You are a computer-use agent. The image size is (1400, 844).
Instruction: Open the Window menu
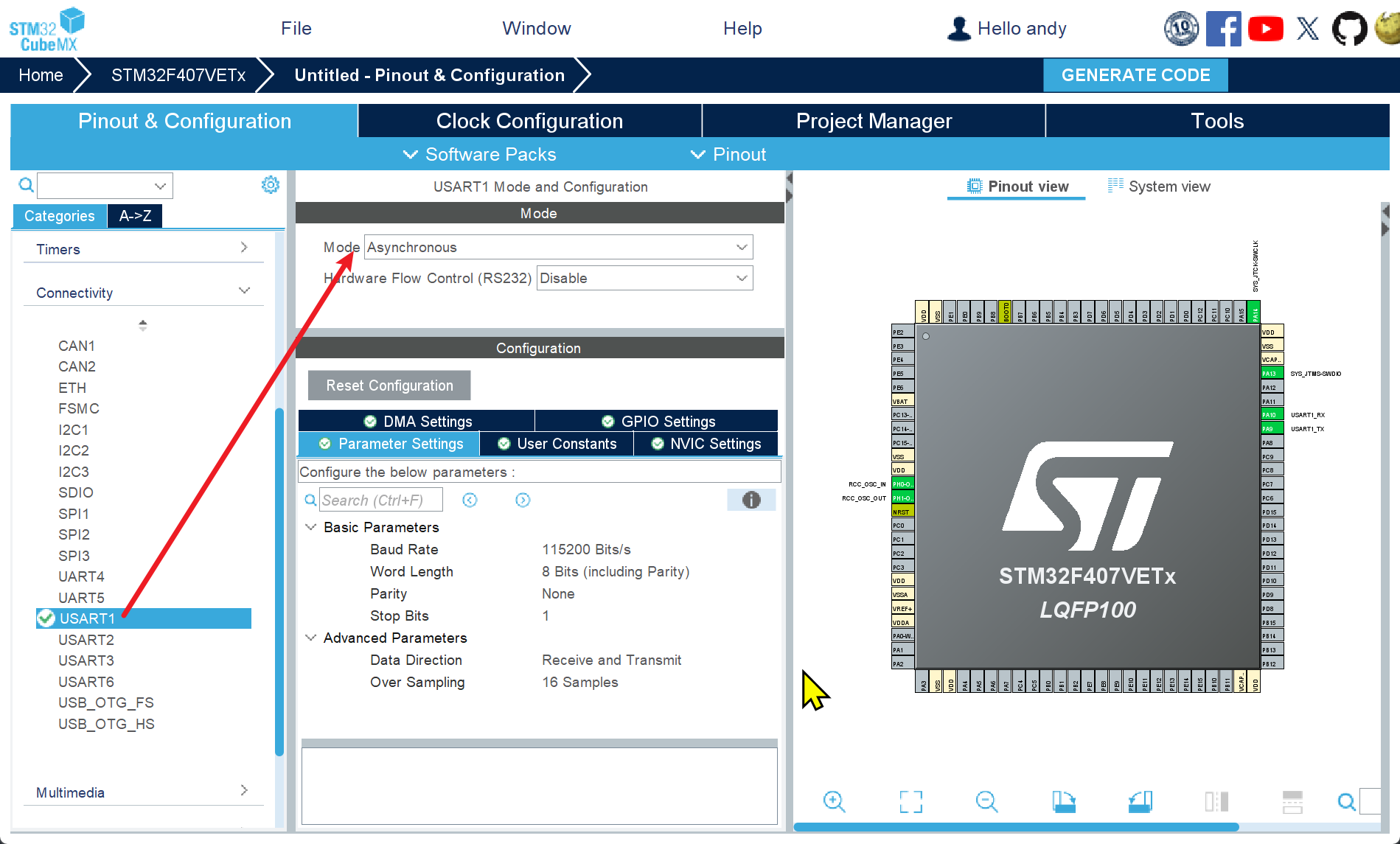pos(537,28)
